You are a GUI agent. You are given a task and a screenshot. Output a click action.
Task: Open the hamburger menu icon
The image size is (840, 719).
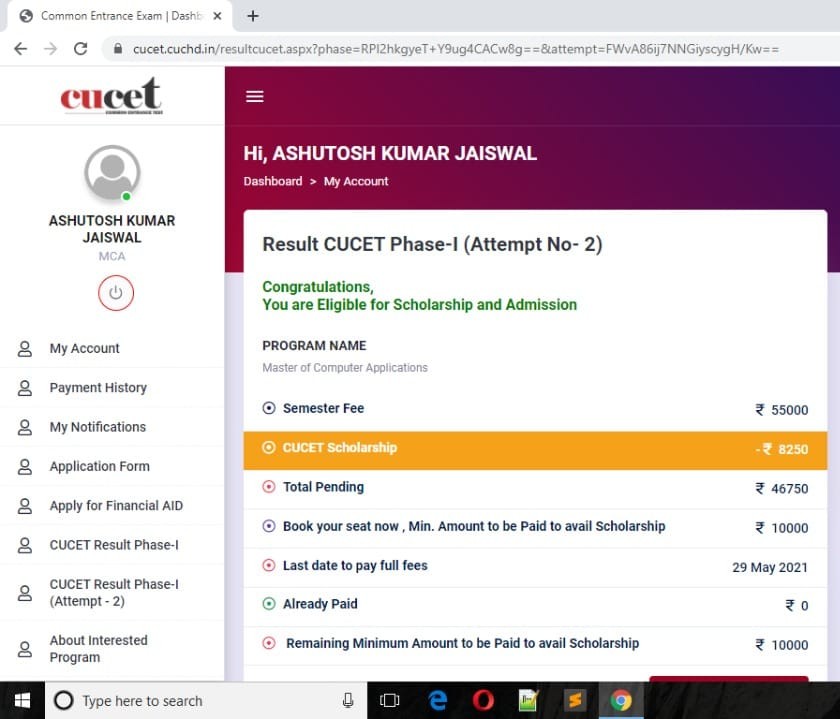click(254, 96)
